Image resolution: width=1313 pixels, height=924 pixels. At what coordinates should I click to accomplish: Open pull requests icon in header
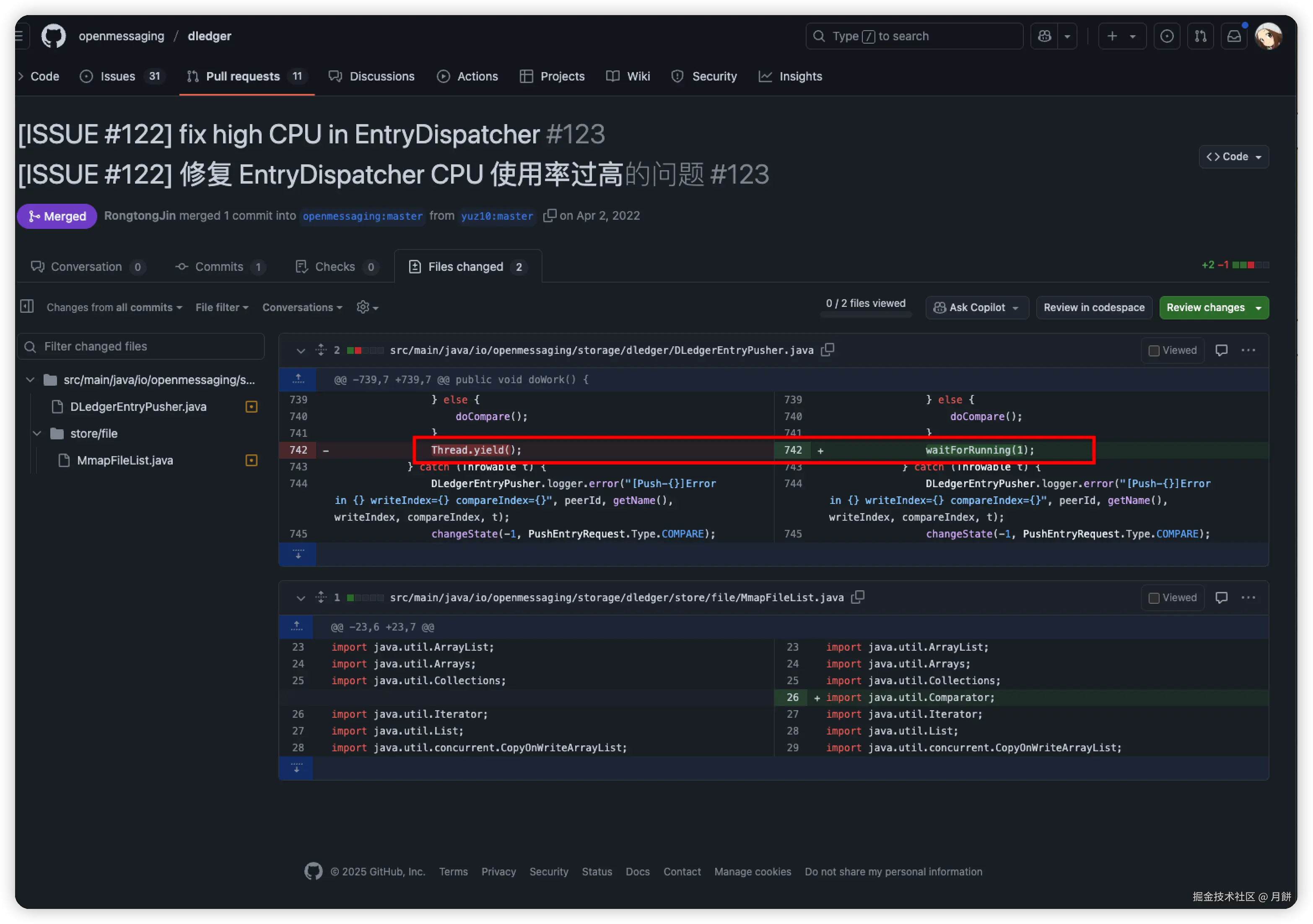click(x=1200, y=36)
